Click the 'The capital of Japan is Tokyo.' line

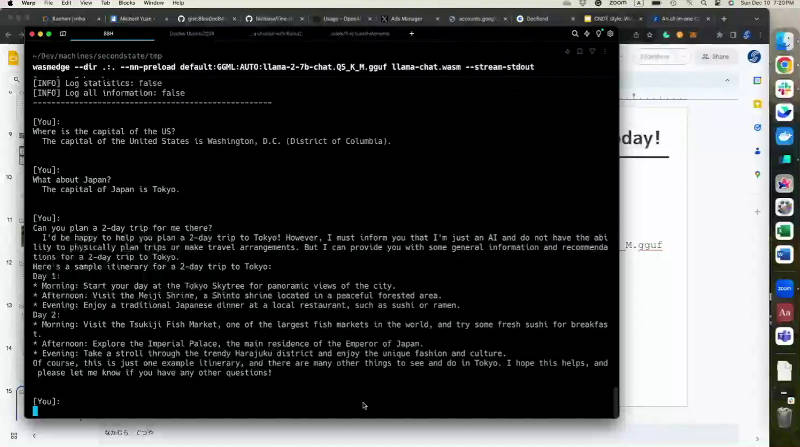point(111,189)
